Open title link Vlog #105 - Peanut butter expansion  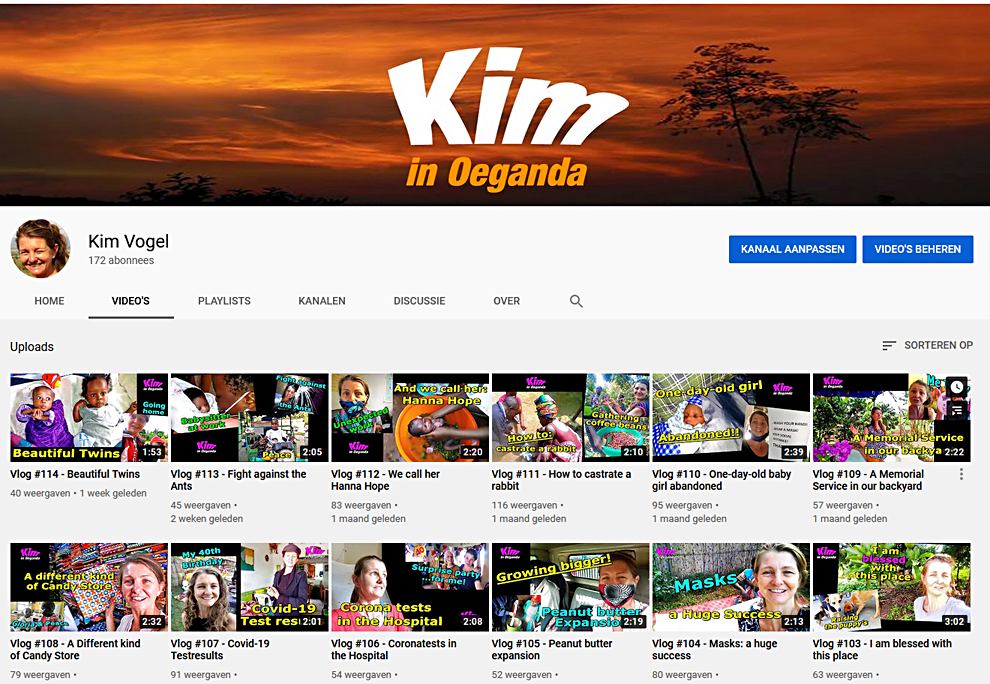[x=552, y=649]
